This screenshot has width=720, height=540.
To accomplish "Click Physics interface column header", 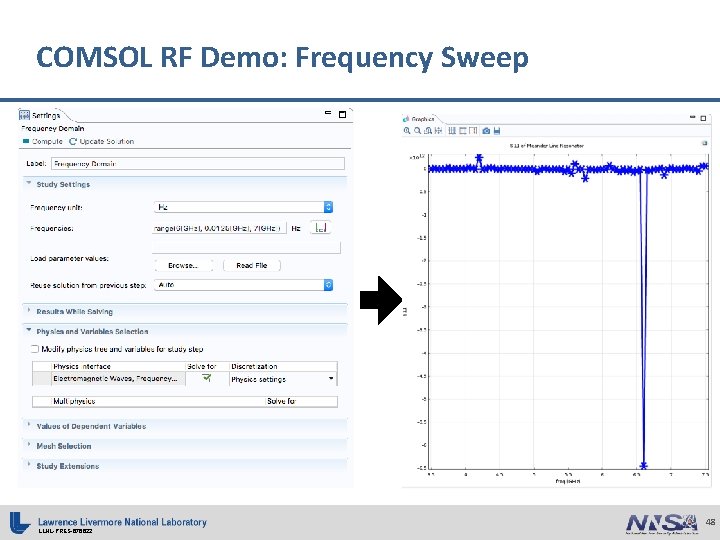I will (118, 366).
